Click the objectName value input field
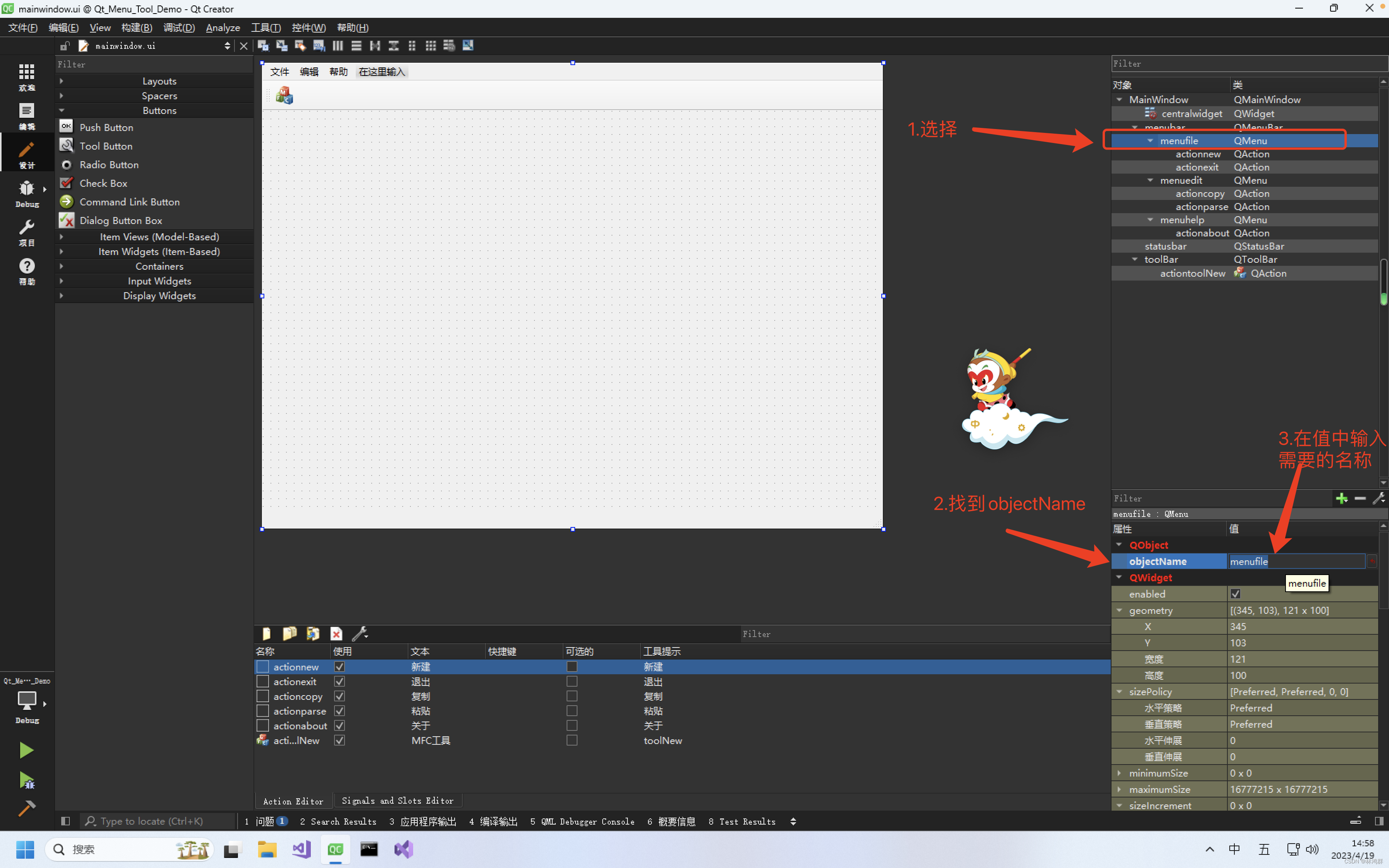This screenshot has height=868, width=1389. (1296, 561)
